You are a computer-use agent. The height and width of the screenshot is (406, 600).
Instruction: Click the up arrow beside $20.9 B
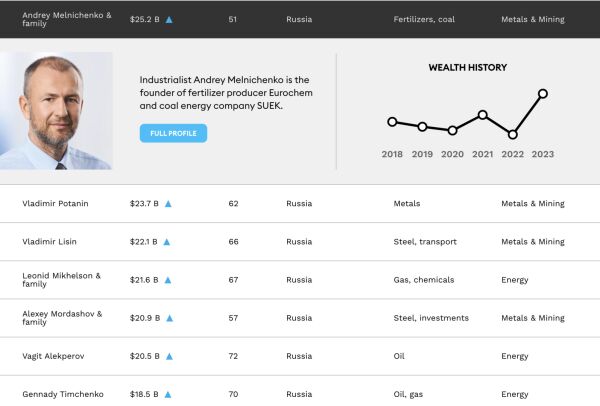pyautogui.click(x=169, y=318)
